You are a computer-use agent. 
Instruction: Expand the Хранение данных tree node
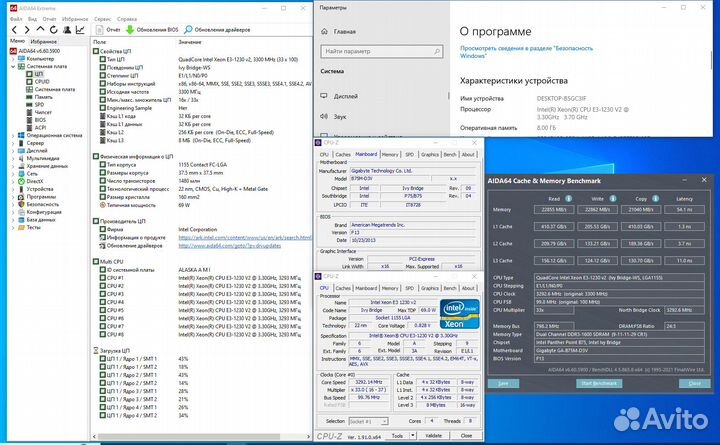point(13,166)
